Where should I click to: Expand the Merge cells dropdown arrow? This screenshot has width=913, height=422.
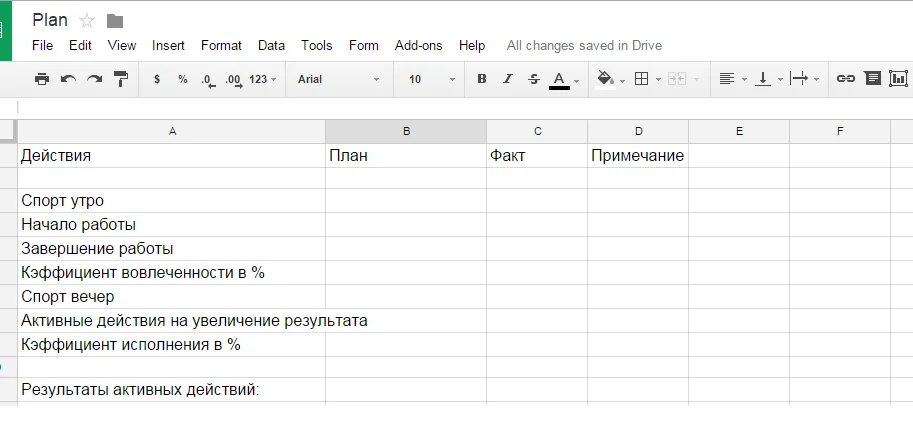(696, 80)
